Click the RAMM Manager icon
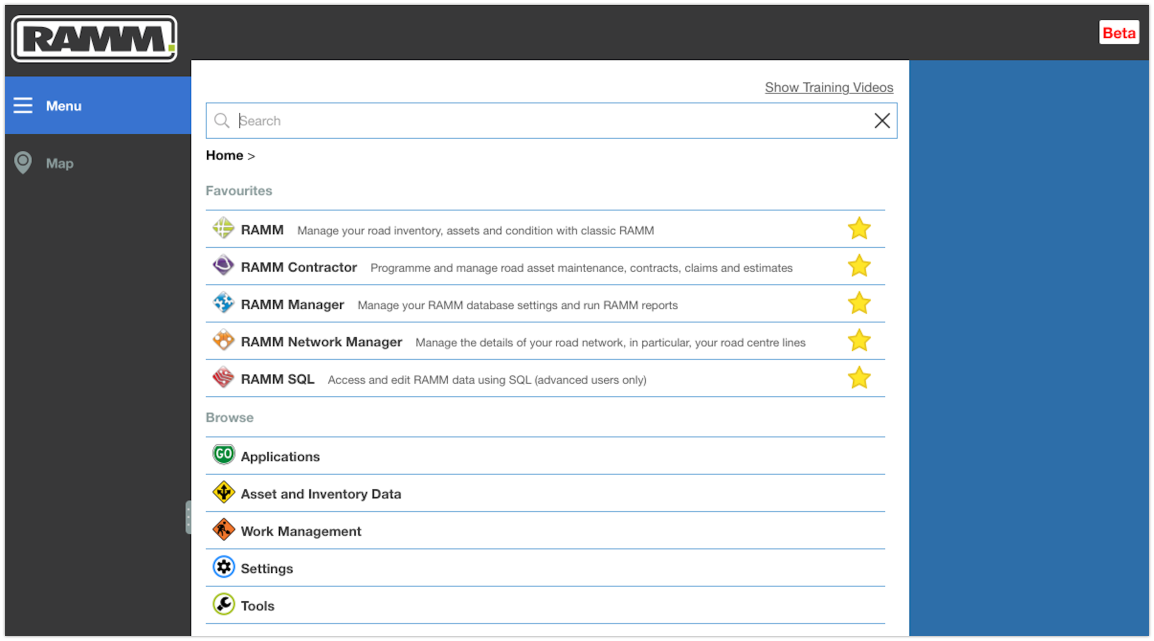Screen dimensions: 1154x641 point(223,303)
